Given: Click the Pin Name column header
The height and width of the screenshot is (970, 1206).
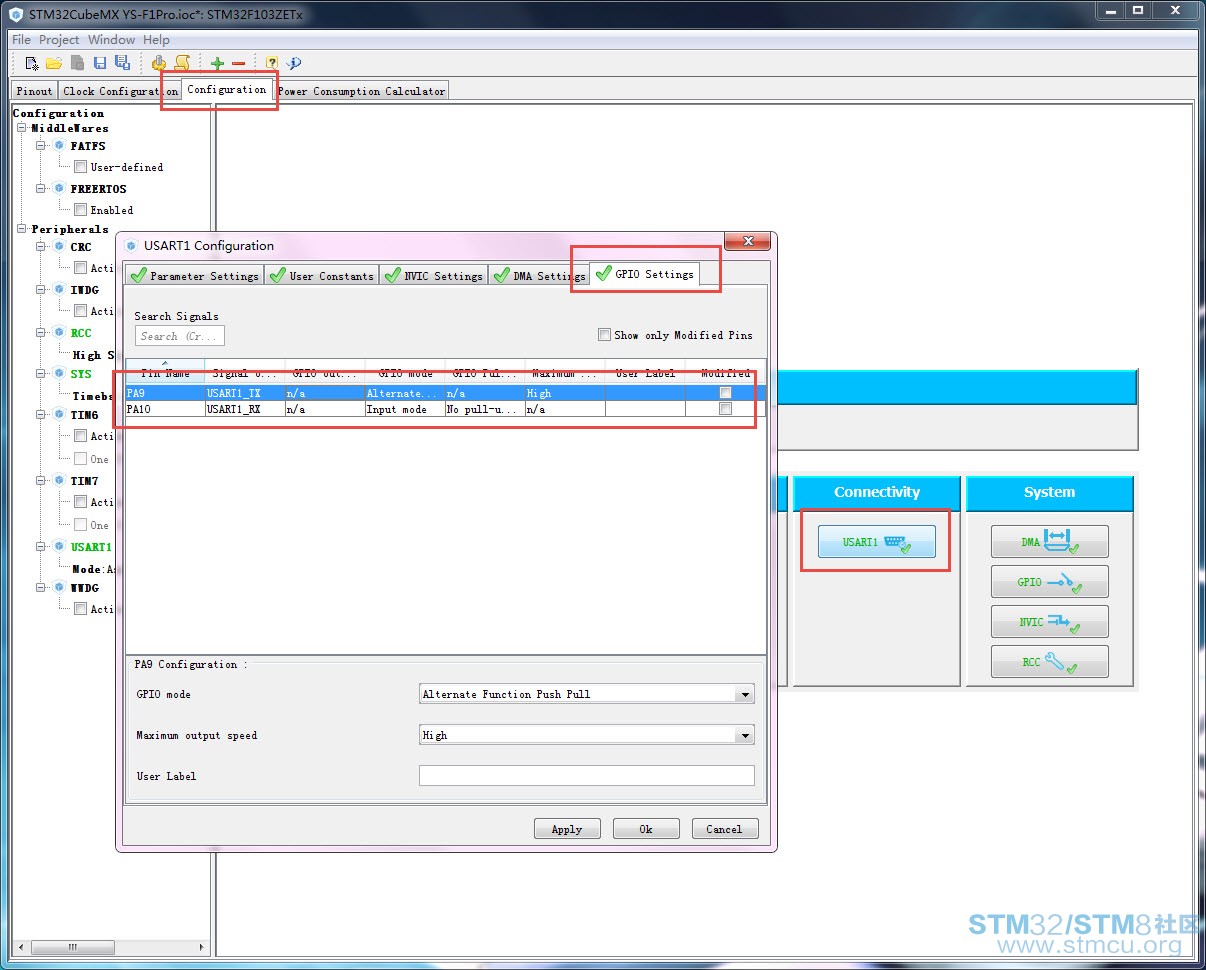Looking at the screenshot, I should (165, 372).
